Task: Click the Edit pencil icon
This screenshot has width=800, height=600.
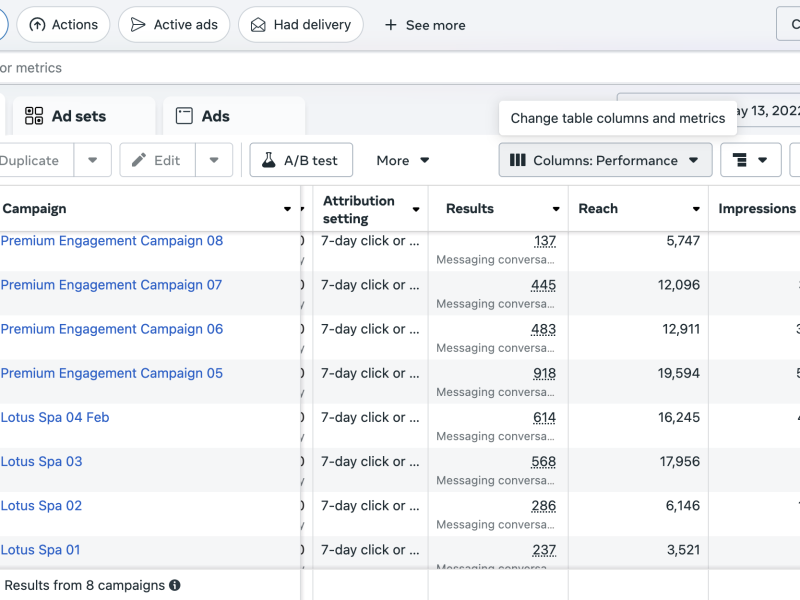Action: pos(139,160)
